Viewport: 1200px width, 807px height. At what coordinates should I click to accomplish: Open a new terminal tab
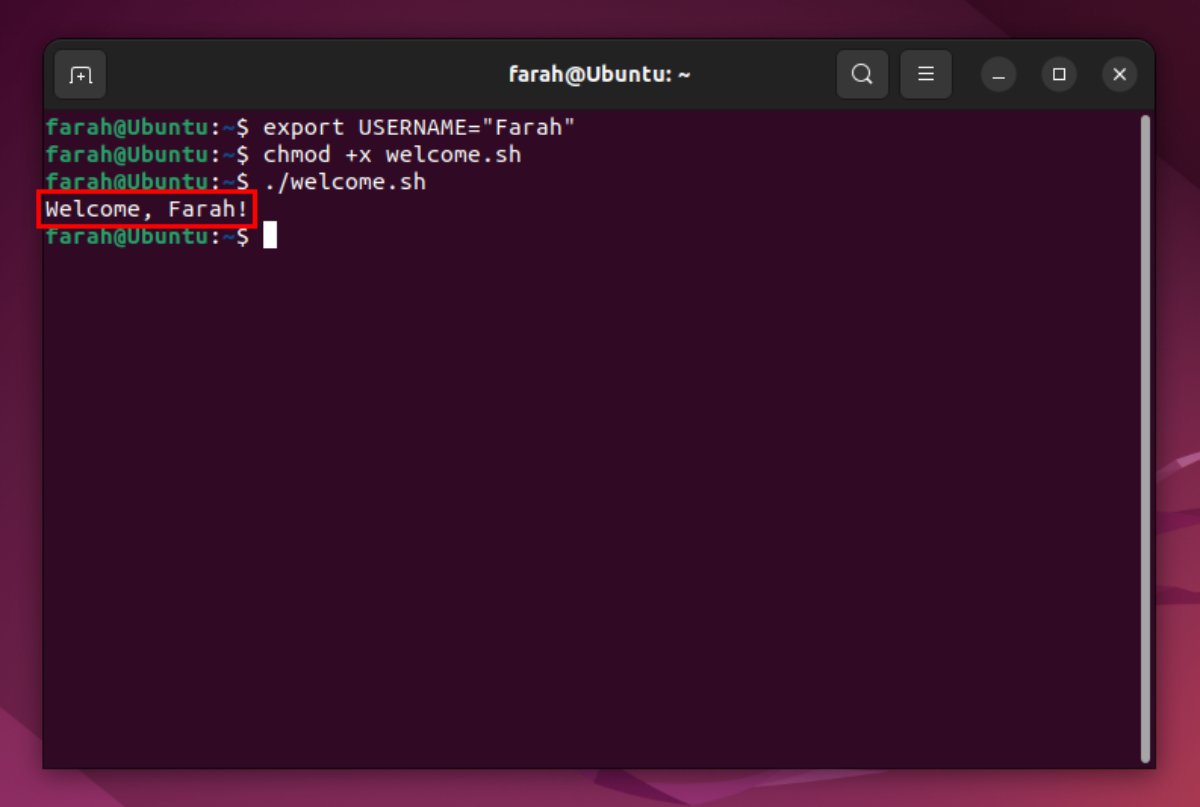(80, 75)
